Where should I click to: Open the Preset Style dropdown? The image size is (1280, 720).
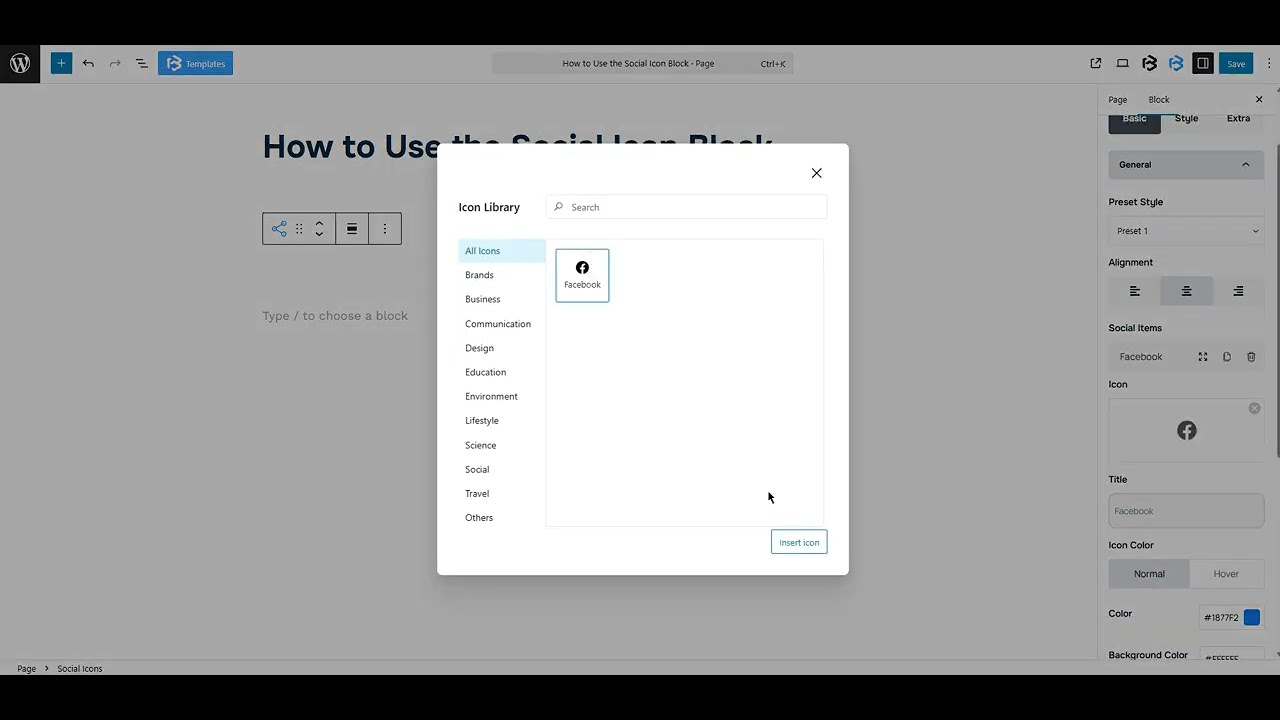point(1186,230)
